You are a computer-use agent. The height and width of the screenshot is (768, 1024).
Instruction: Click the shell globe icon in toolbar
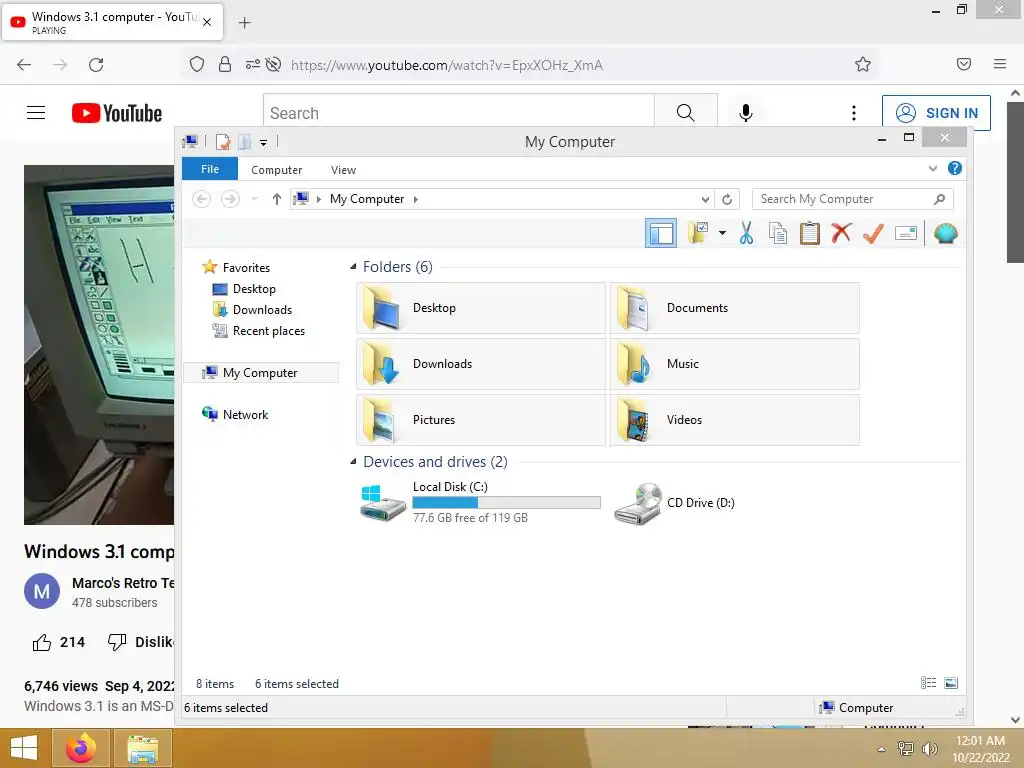point(946,233)
